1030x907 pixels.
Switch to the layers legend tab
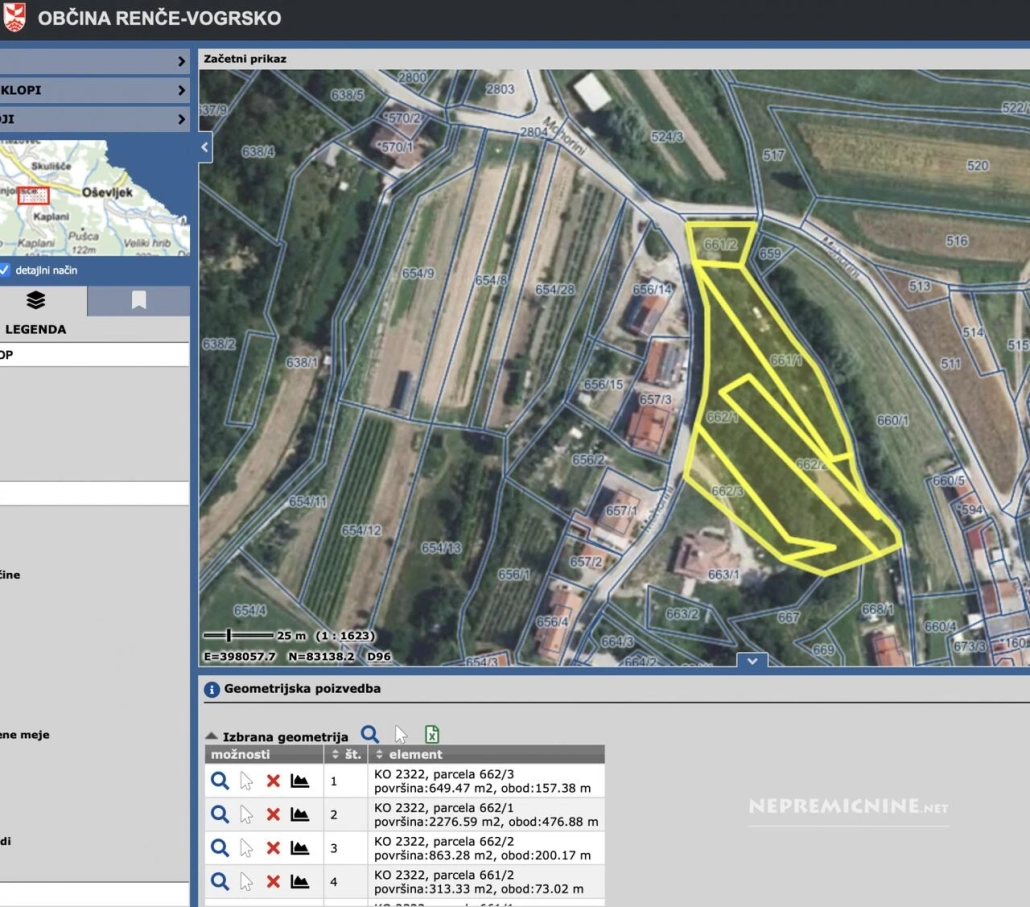point(36,301)
